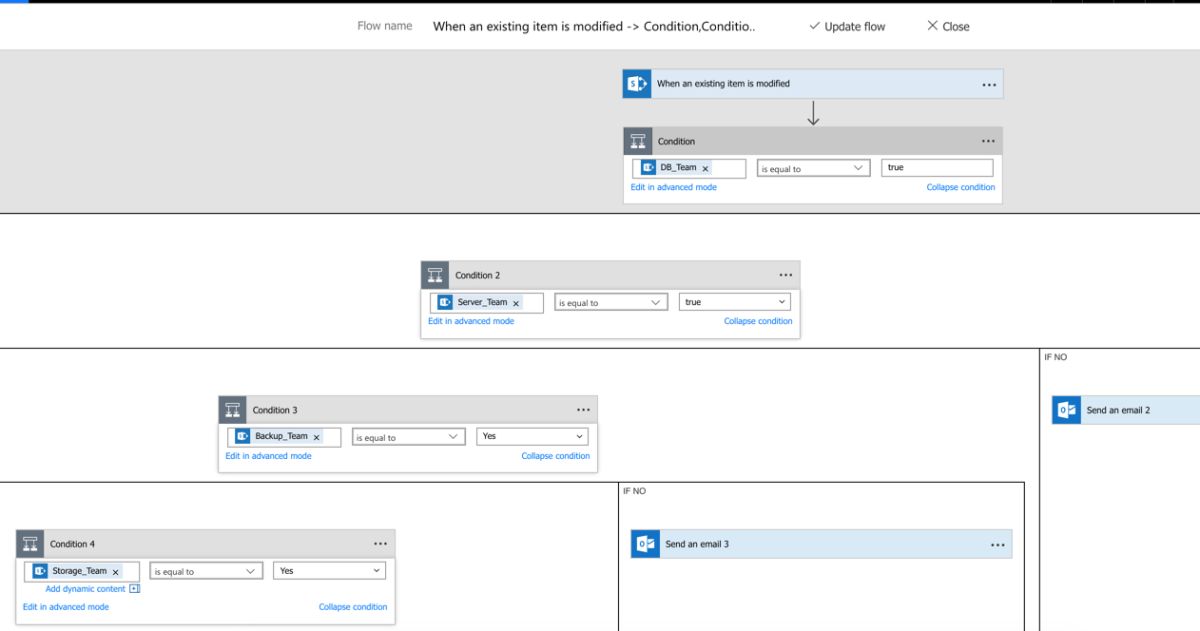Click the Condition 2 title text
The width and height of the screenshot is (1200, 631).
(x=478, y=276)
